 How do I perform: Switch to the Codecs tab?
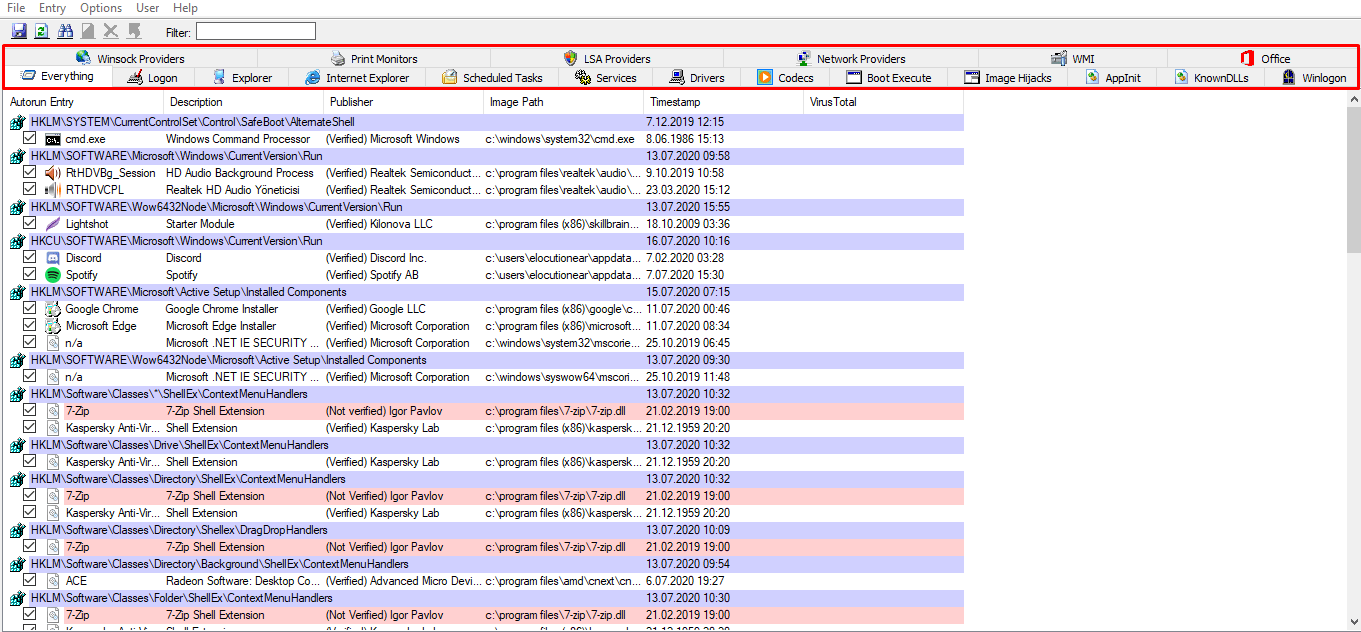(786, 78)
